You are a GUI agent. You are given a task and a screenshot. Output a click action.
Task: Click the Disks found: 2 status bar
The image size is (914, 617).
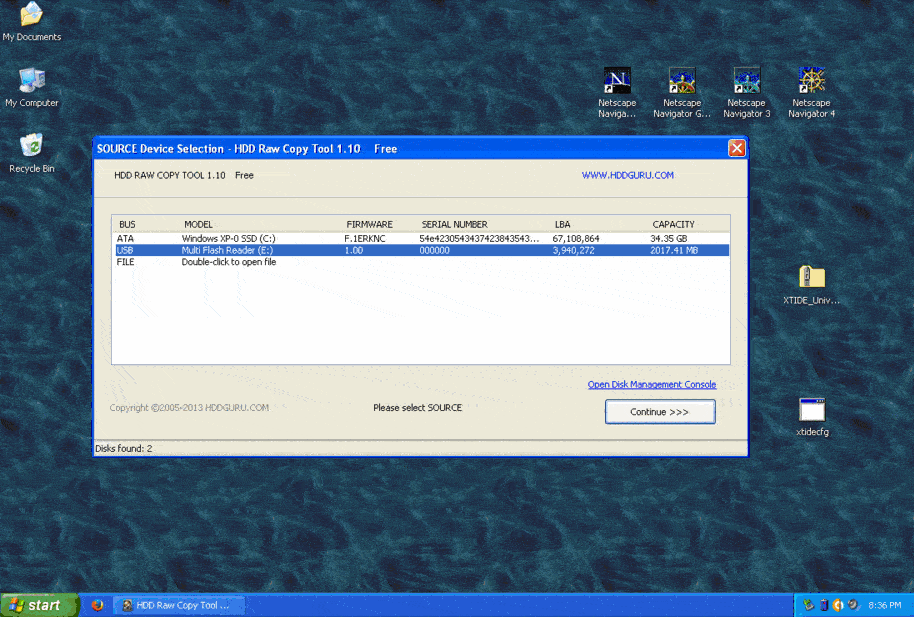point(420,448)
